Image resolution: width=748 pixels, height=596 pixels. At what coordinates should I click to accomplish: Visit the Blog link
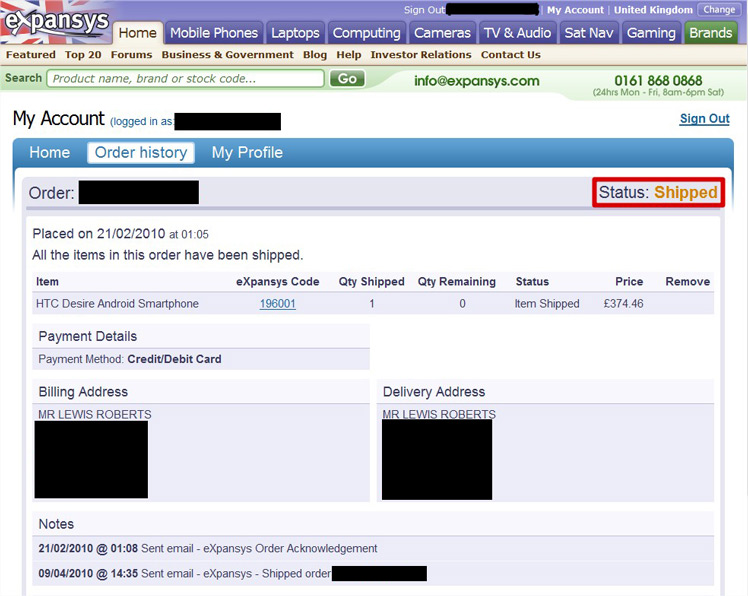click(x=315, y=55)
